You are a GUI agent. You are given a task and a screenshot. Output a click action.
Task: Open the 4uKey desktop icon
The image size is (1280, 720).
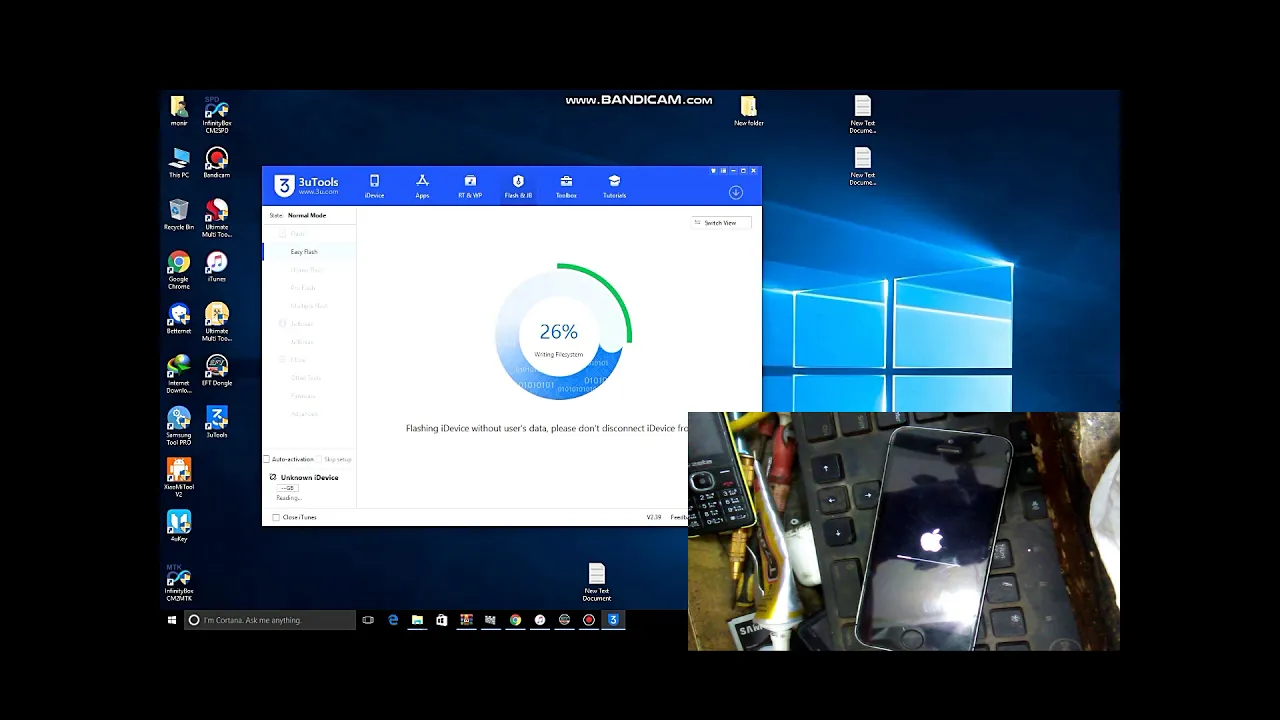click(x=179, y=527)
